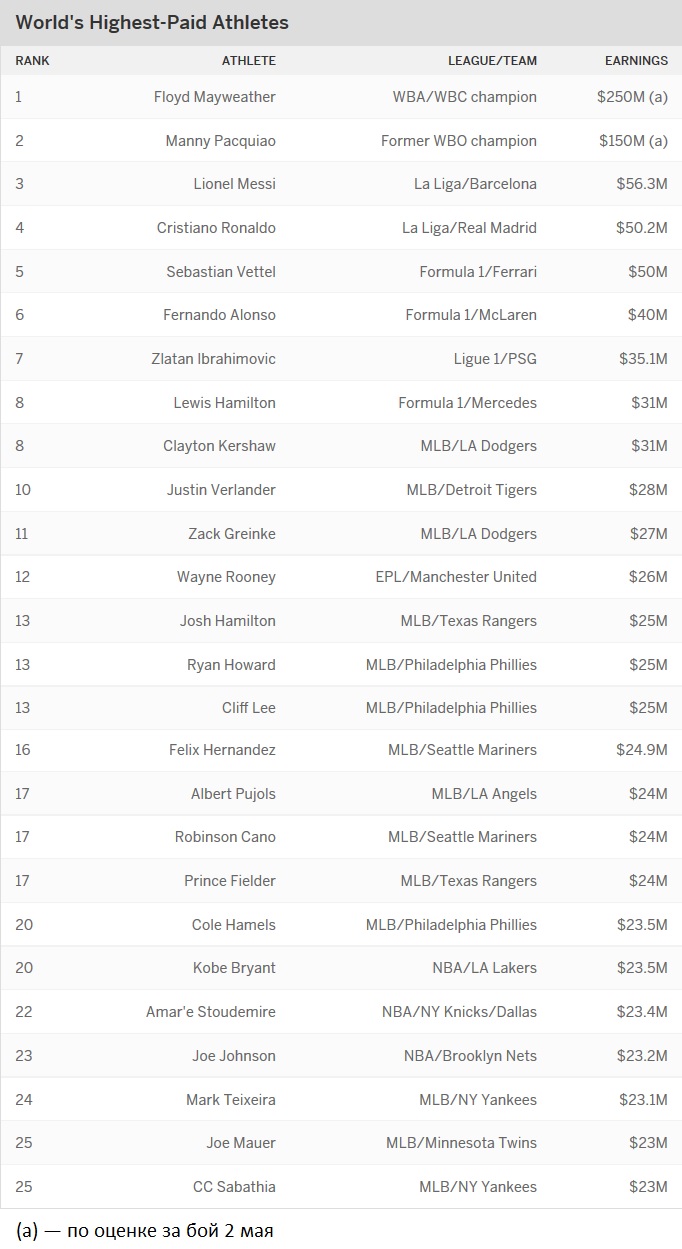Image resolution: width=682 pixels, height=1249 pixels.
Task: Open the Cristiano Ronaldo entry
Action: pyautogui.click(x=216, y=228)
